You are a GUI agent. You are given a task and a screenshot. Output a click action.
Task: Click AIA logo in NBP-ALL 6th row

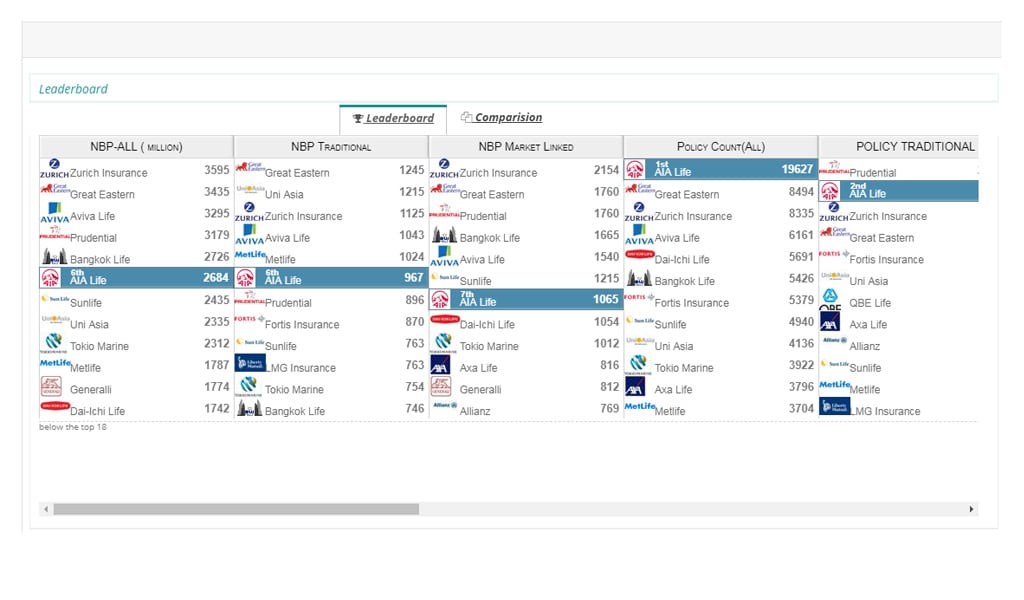tap(50, 277)
